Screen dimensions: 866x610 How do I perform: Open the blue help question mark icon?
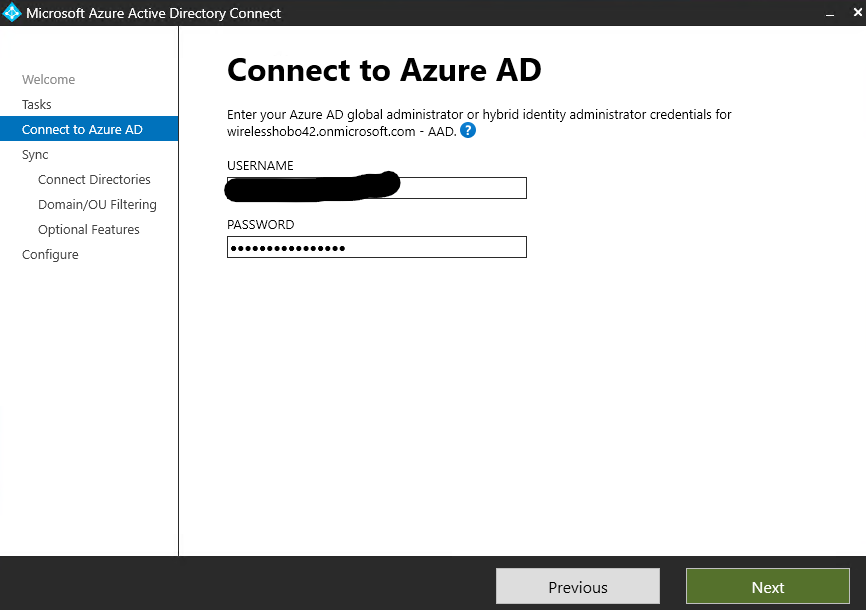[468, 131]
